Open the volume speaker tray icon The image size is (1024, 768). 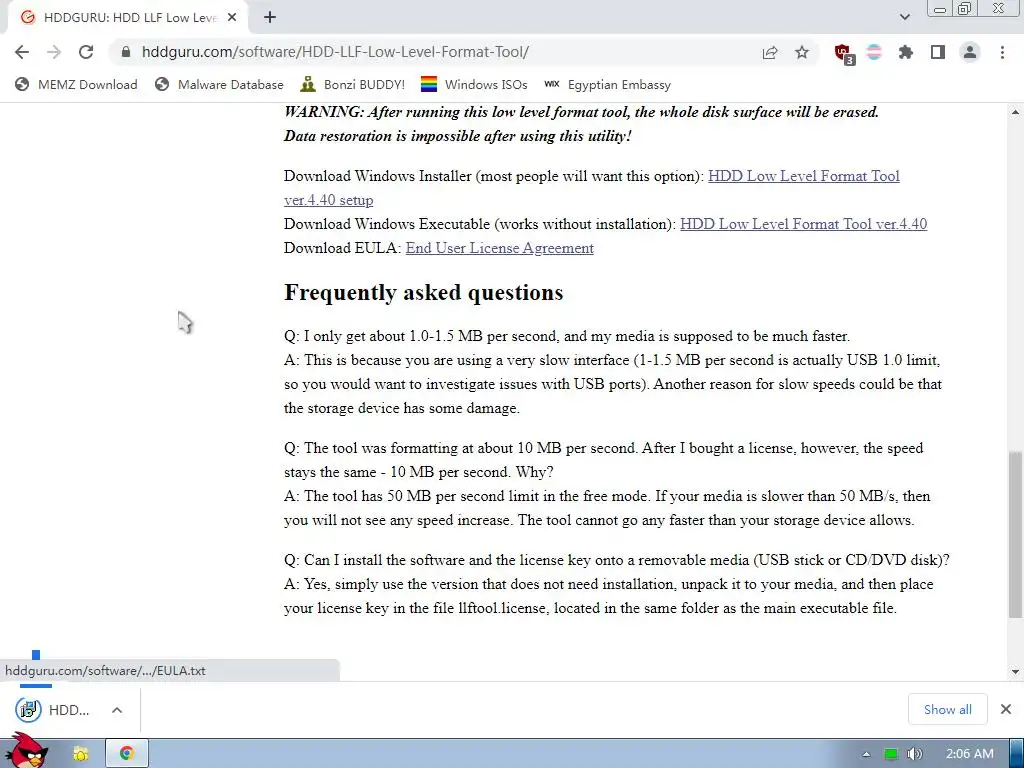pyautogui.click(x=914, y=754)
